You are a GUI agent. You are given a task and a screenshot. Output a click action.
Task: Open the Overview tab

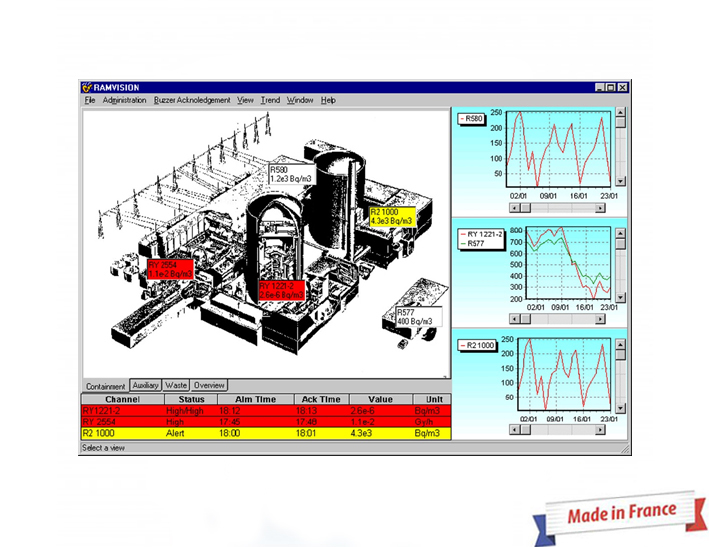pos(209,385)
